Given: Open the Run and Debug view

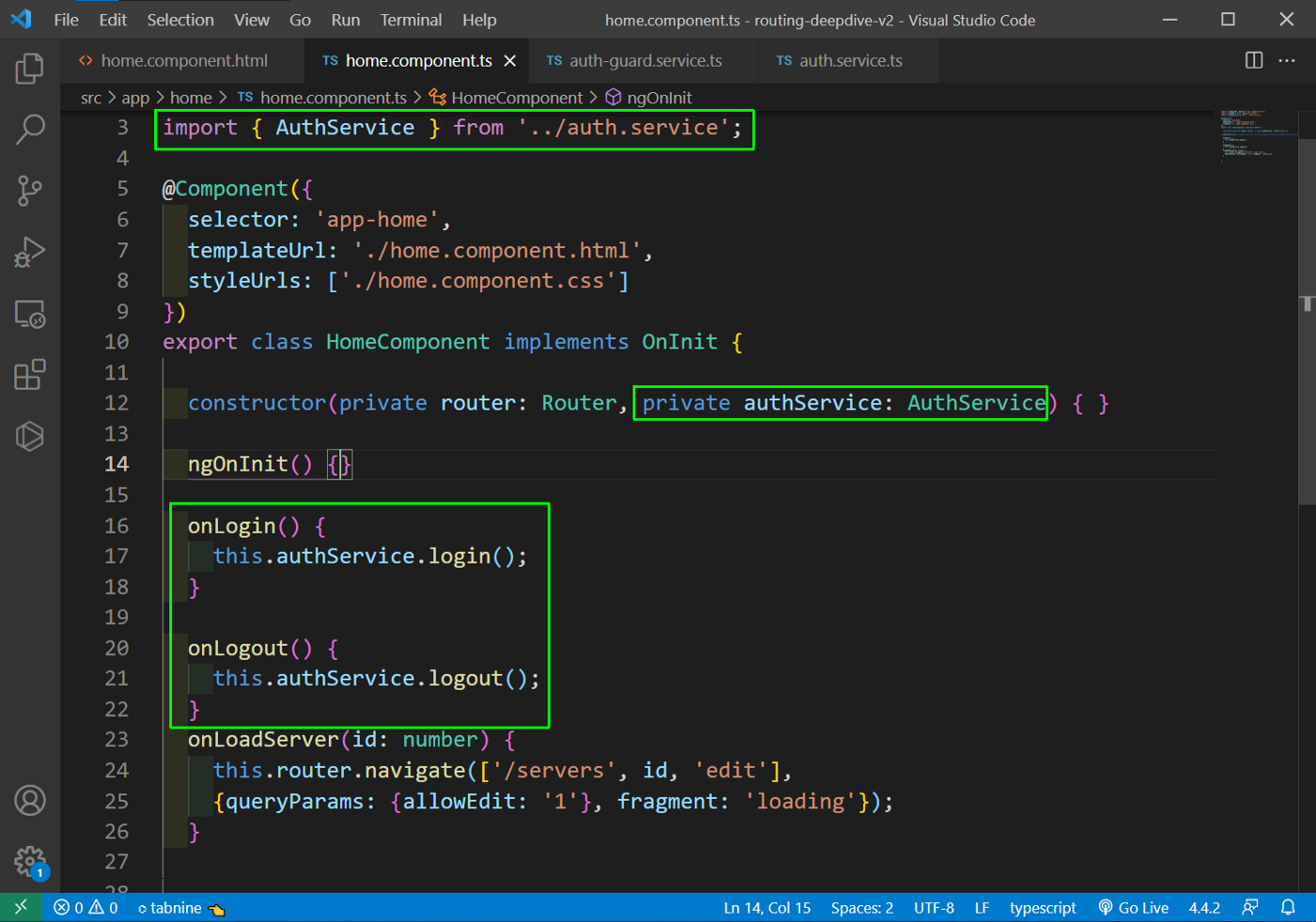Looking at the screenshot, I should 30,252.
